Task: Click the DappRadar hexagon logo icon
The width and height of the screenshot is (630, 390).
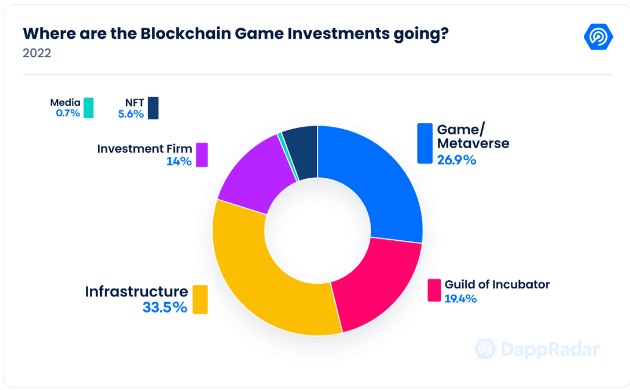Action: tap(598, 37)
